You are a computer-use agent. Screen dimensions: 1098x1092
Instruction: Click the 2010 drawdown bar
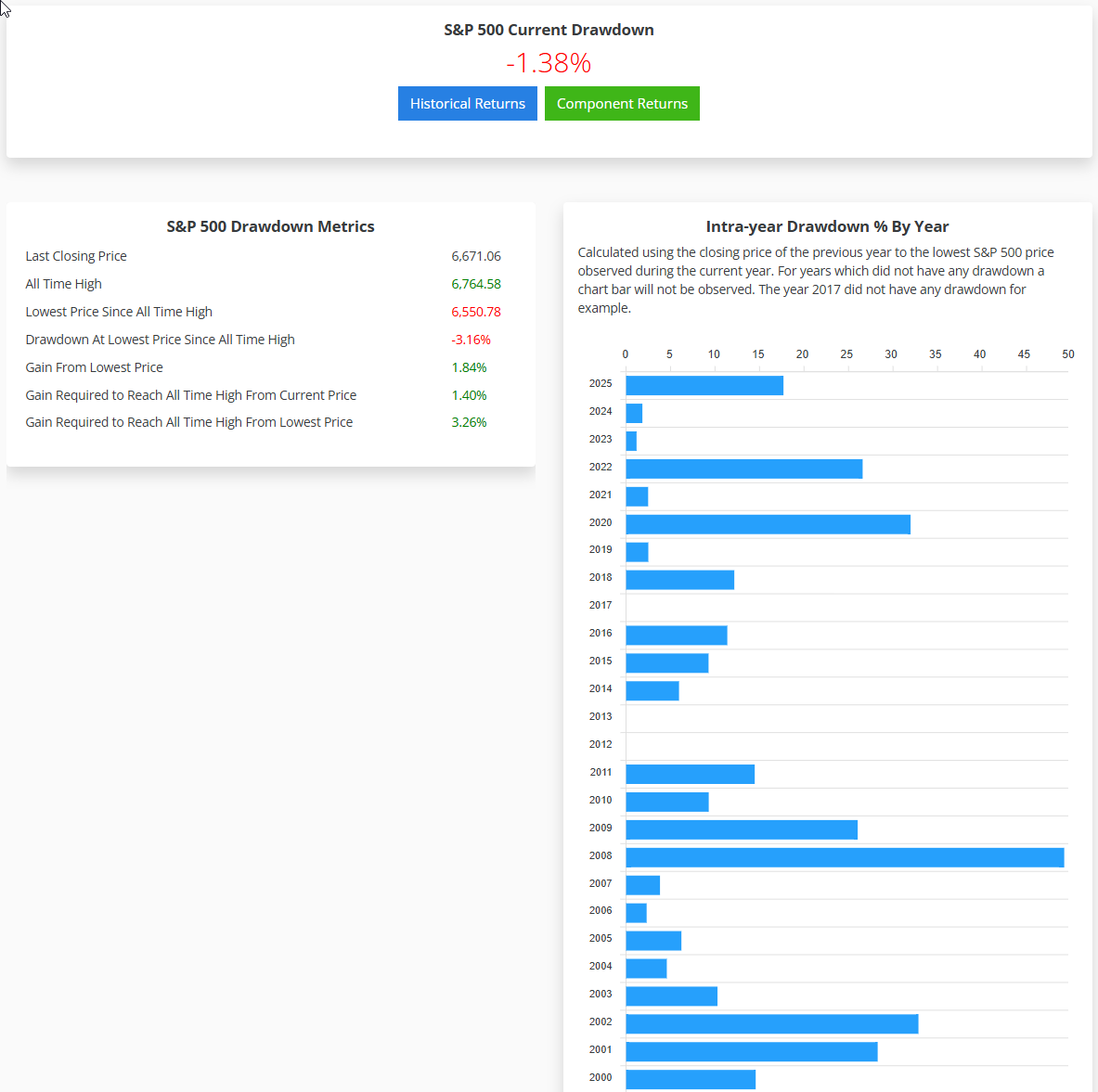tap(667, 803)
